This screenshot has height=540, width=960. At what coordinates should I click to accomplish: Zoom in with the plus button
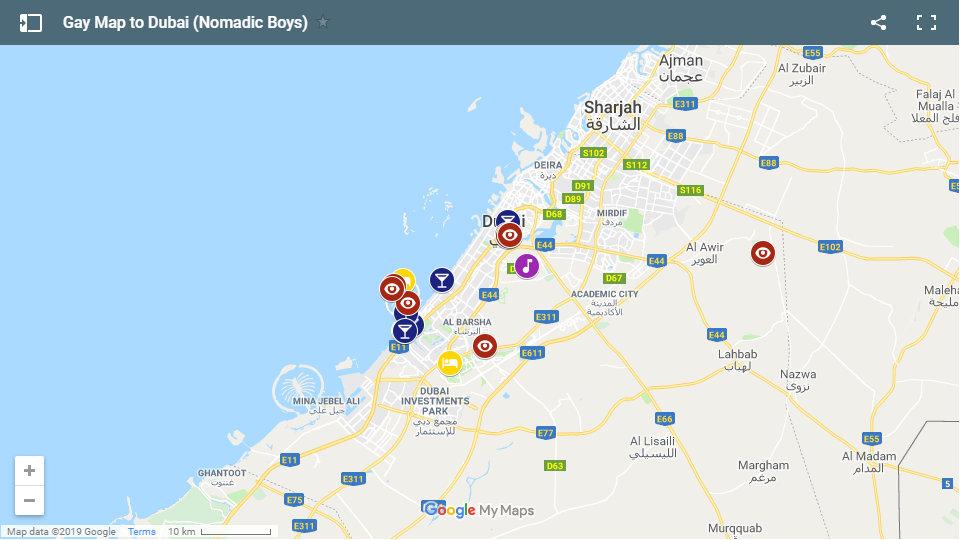29,471
